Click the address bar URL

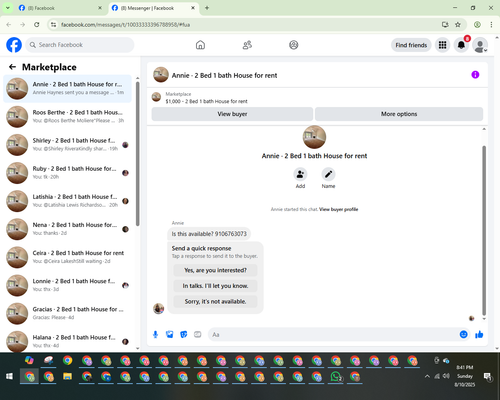point(125,25)
